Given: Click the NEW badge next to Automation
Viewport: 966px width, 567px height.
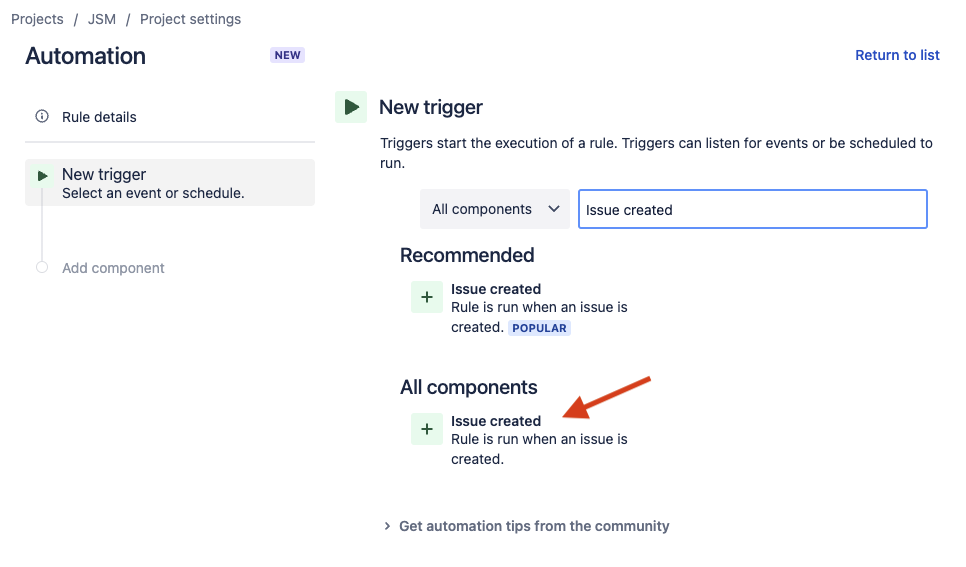Looking at the screenshot, I should pos(287,55).
